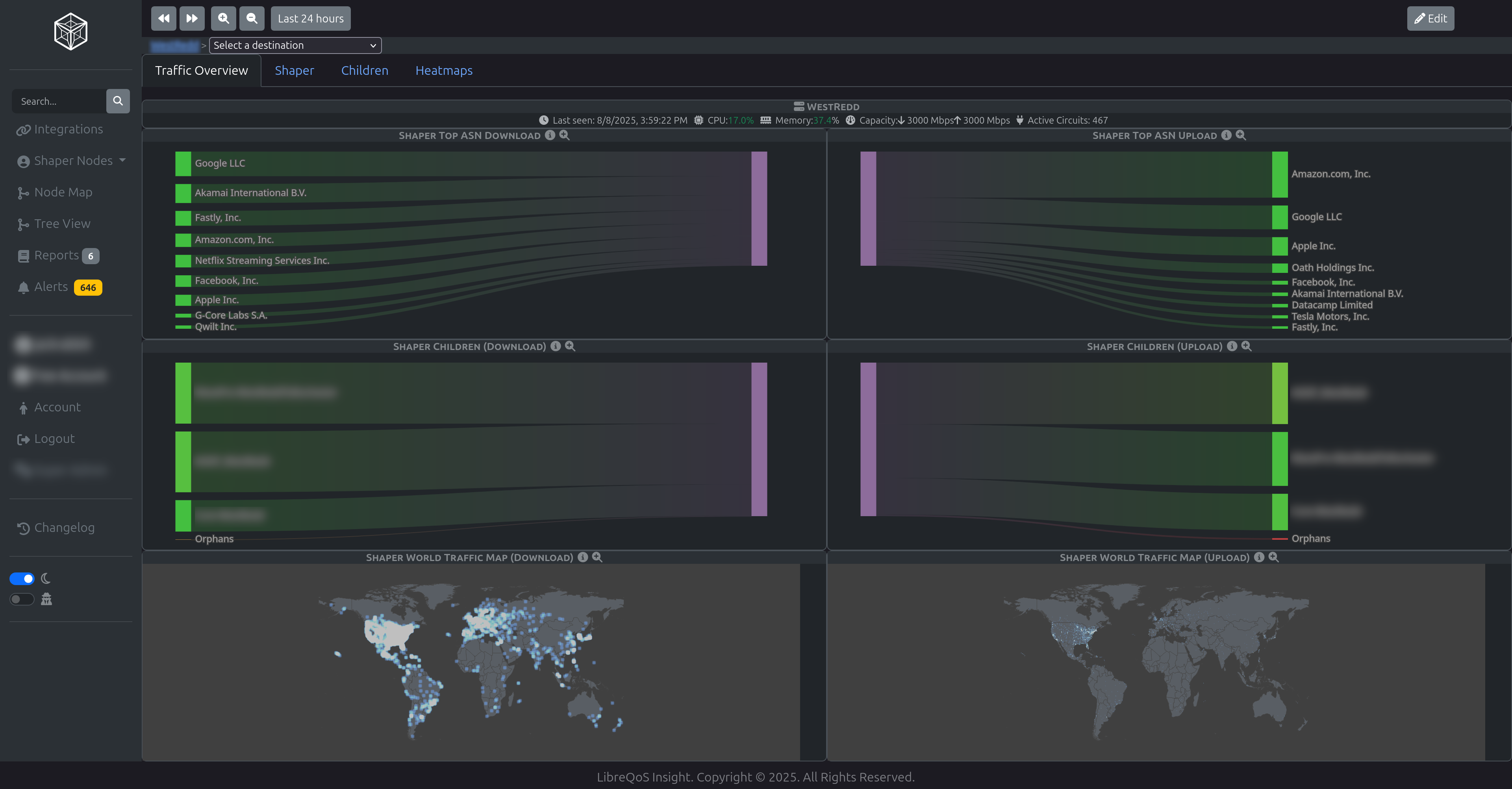Click info icon on Shaper Top ASN Download
The height and width of the screenshot is (789, 1512).
click(550, 135)
